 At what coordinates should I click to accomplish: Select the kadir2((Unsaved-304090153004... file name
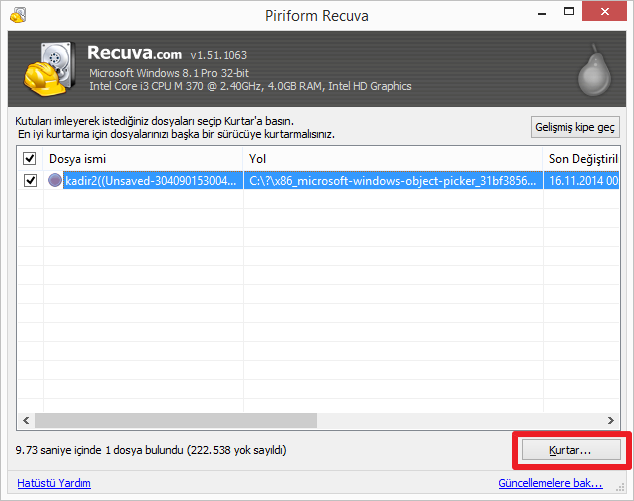[x=151, y=180]
